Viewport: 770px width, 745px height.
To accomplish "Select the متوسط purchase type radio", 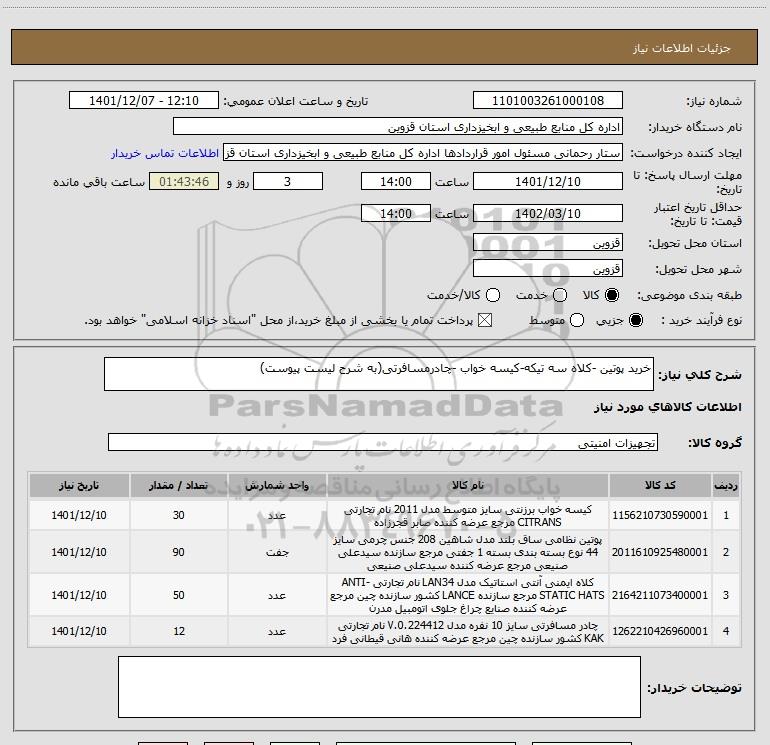I will (577, 320).
